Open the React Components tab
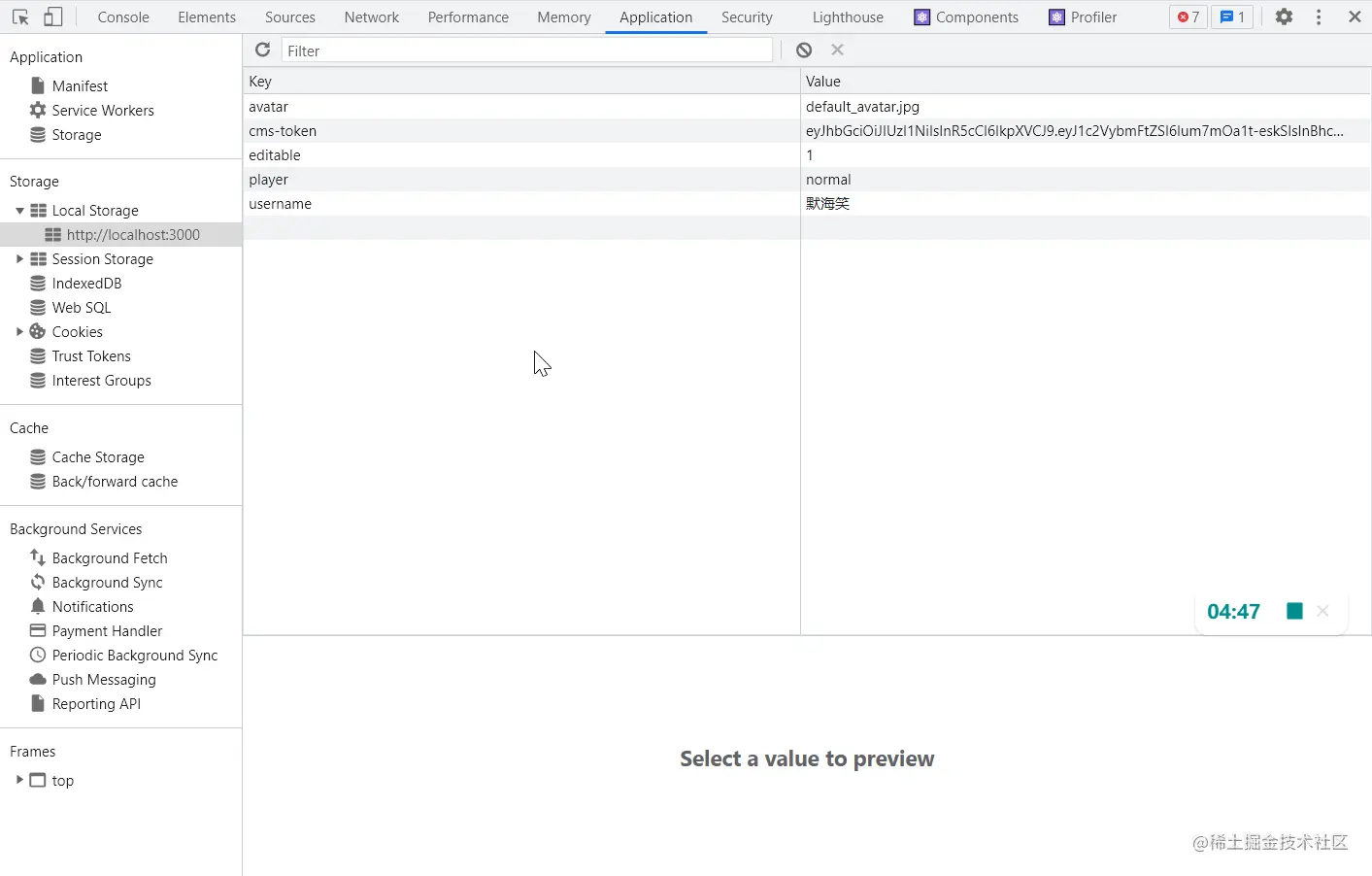This screenshot has height=876, width=1372. (966, 17)
